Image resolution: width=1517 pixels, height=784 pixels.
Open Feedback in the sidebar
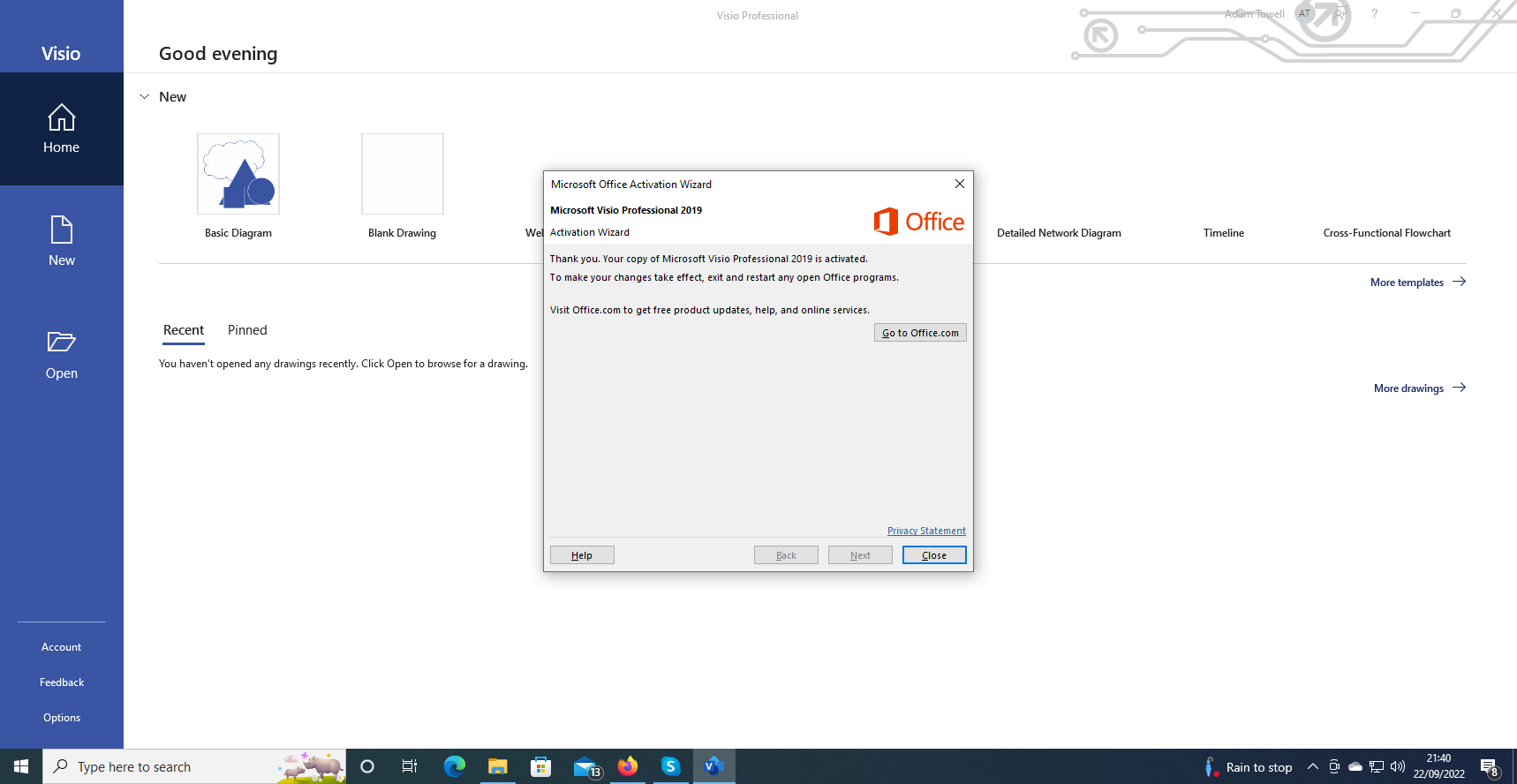[62, 682]
